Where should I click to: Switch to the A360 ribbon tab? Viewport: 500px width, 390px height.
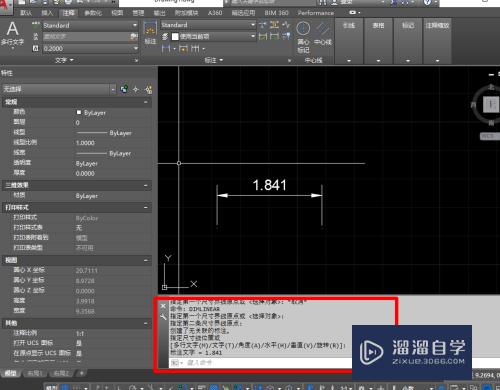pos(215,13)
